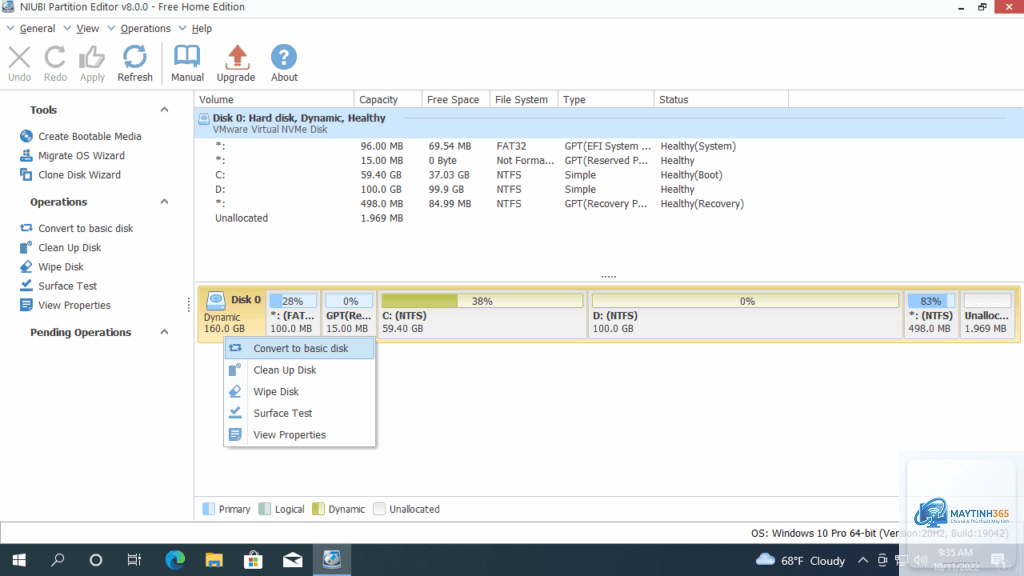Select the GPT reserved 15.00 MB block
Viewport: 1024px width, 576px height.
(349, 313)
